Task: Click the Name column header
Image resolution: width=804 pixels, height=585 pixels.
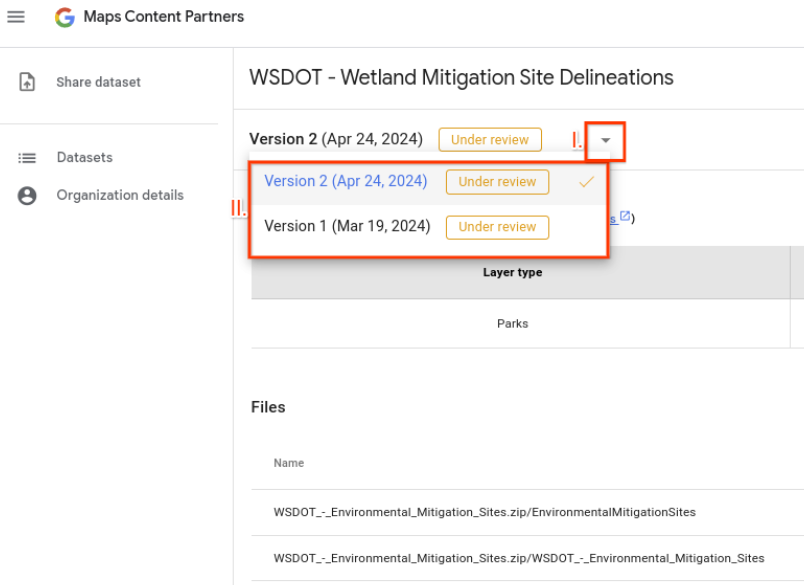Action: [289, 463]
